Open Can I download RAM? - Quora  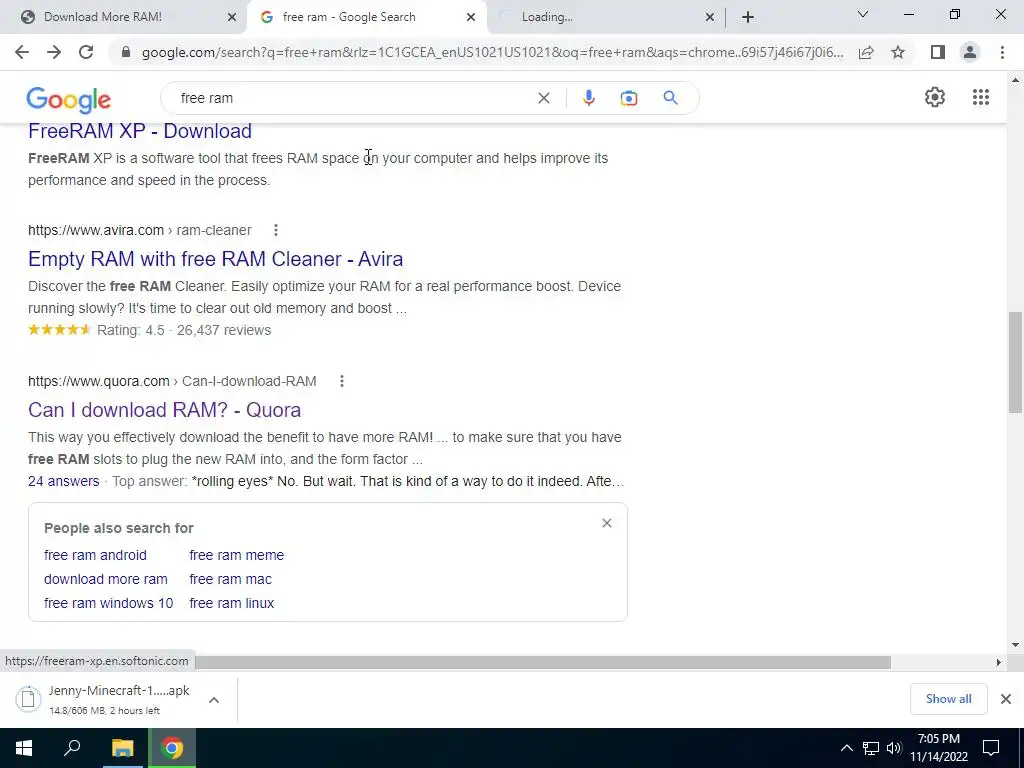pyautogui.click(x=165, y=409)
